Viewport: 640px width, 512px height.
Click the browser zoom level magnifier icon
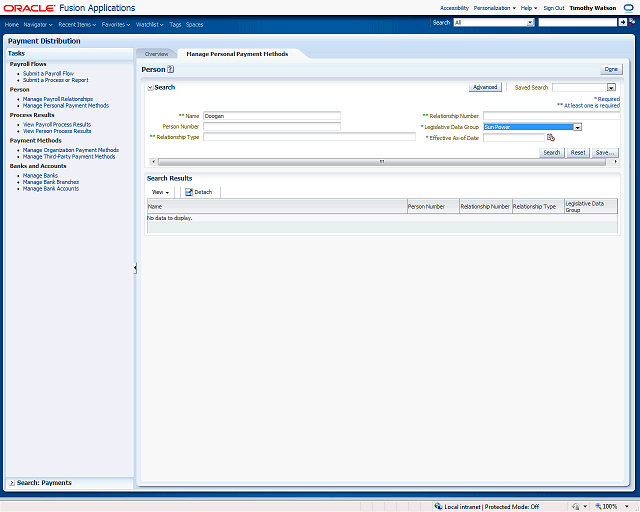597,506
